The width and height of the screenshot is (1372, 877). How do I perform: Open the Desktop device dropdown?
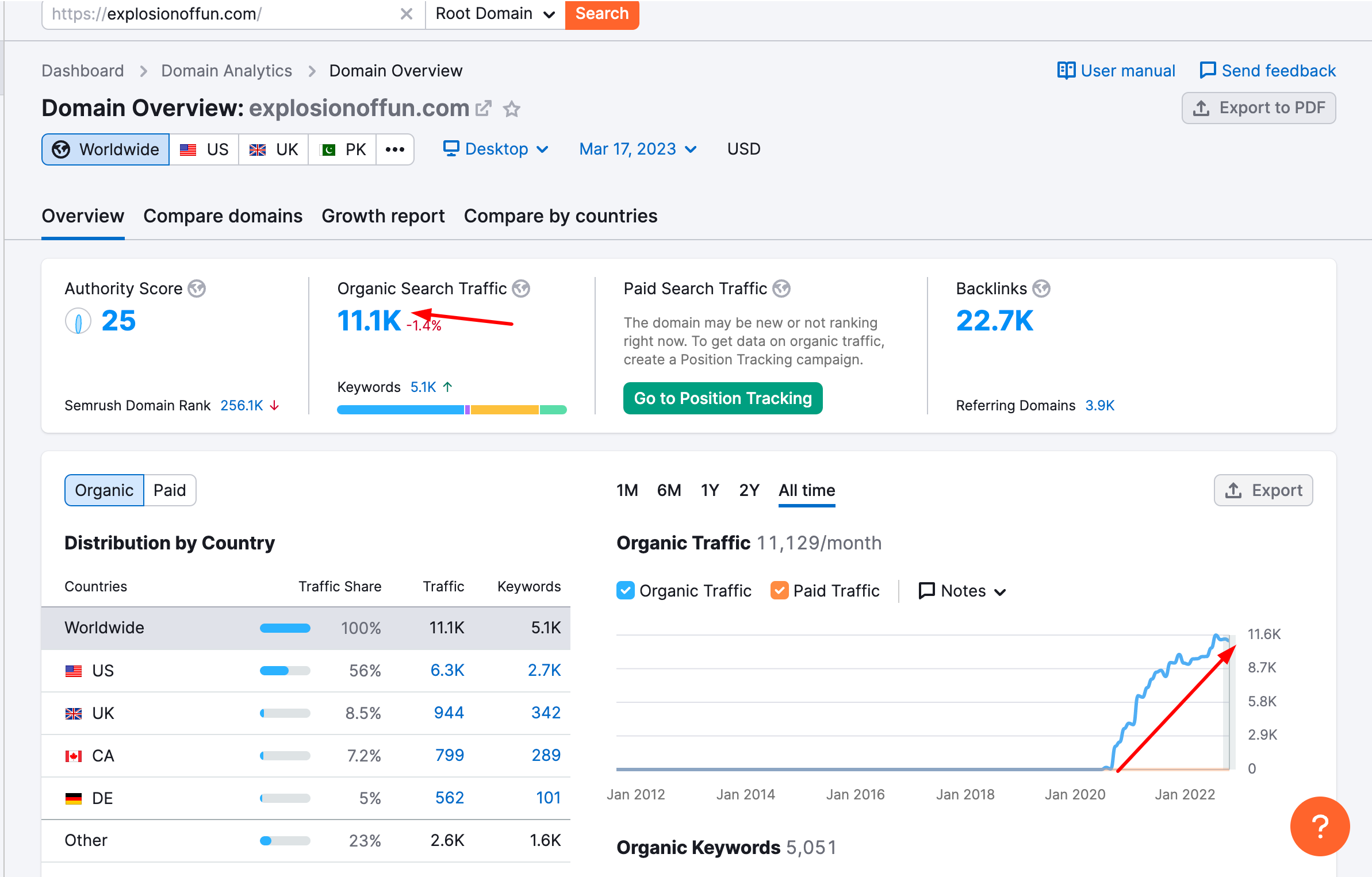[496, 149]
